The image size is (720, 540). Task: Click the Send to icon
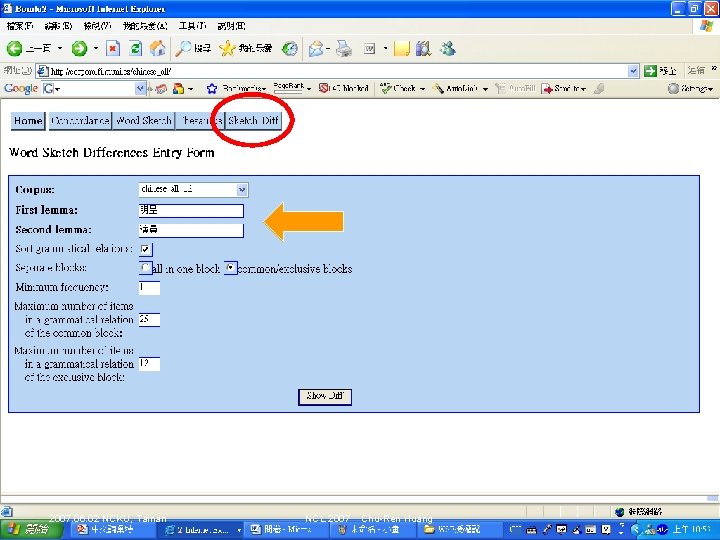(x=547, y=89)
